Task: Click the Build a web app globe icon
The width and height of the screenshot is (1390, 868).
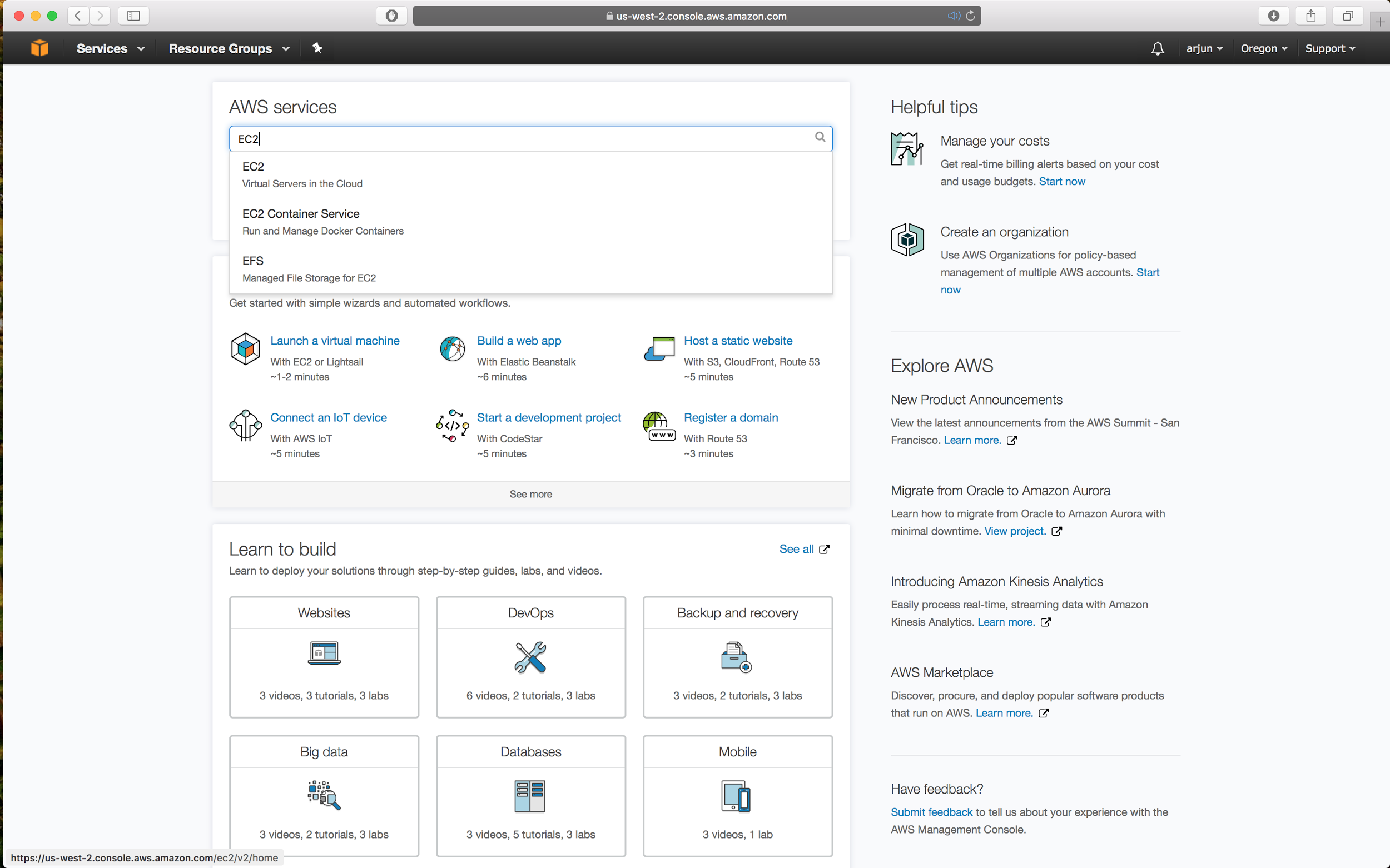Action: coord(452,348)
